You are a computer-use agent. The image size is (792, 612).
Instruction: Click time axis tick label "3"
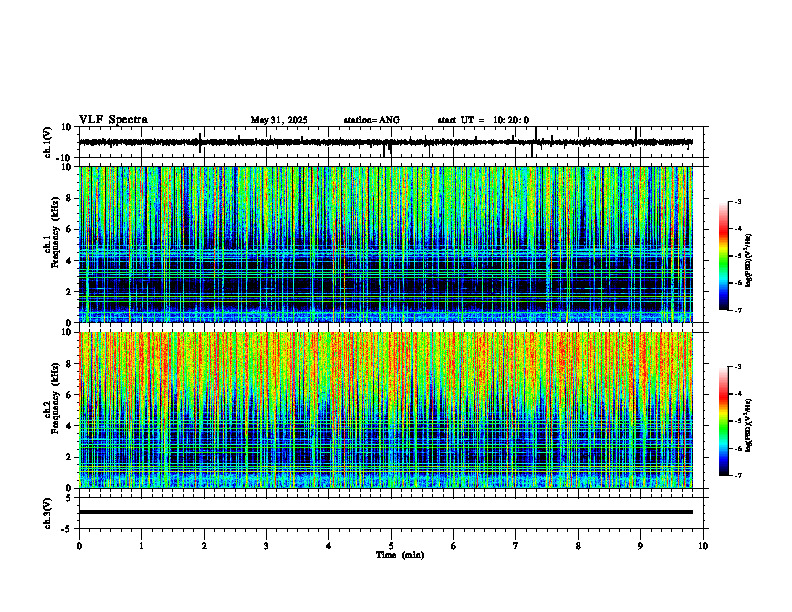[266, 546]
